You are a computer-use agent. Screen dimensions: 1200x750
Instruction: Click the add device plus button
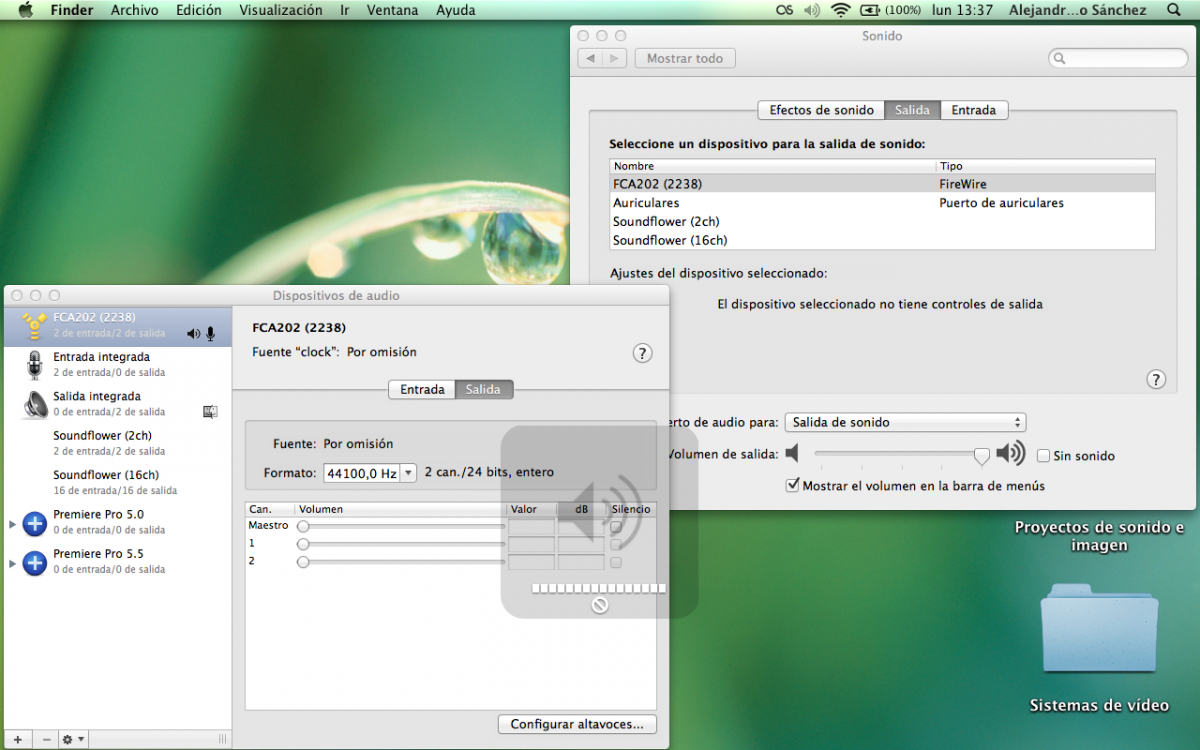[17, 739]
